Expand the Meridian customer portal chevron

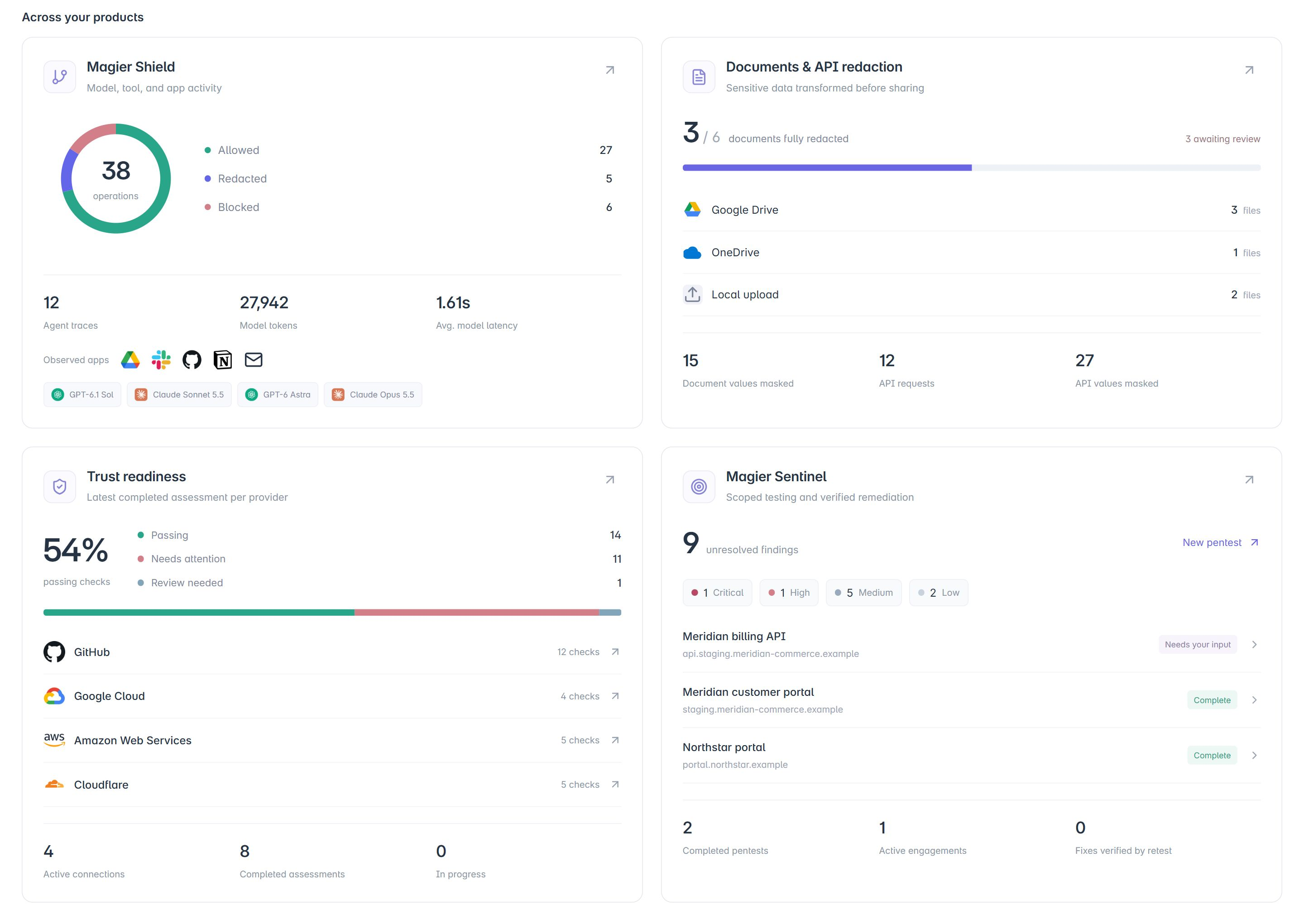point(1254,700)
